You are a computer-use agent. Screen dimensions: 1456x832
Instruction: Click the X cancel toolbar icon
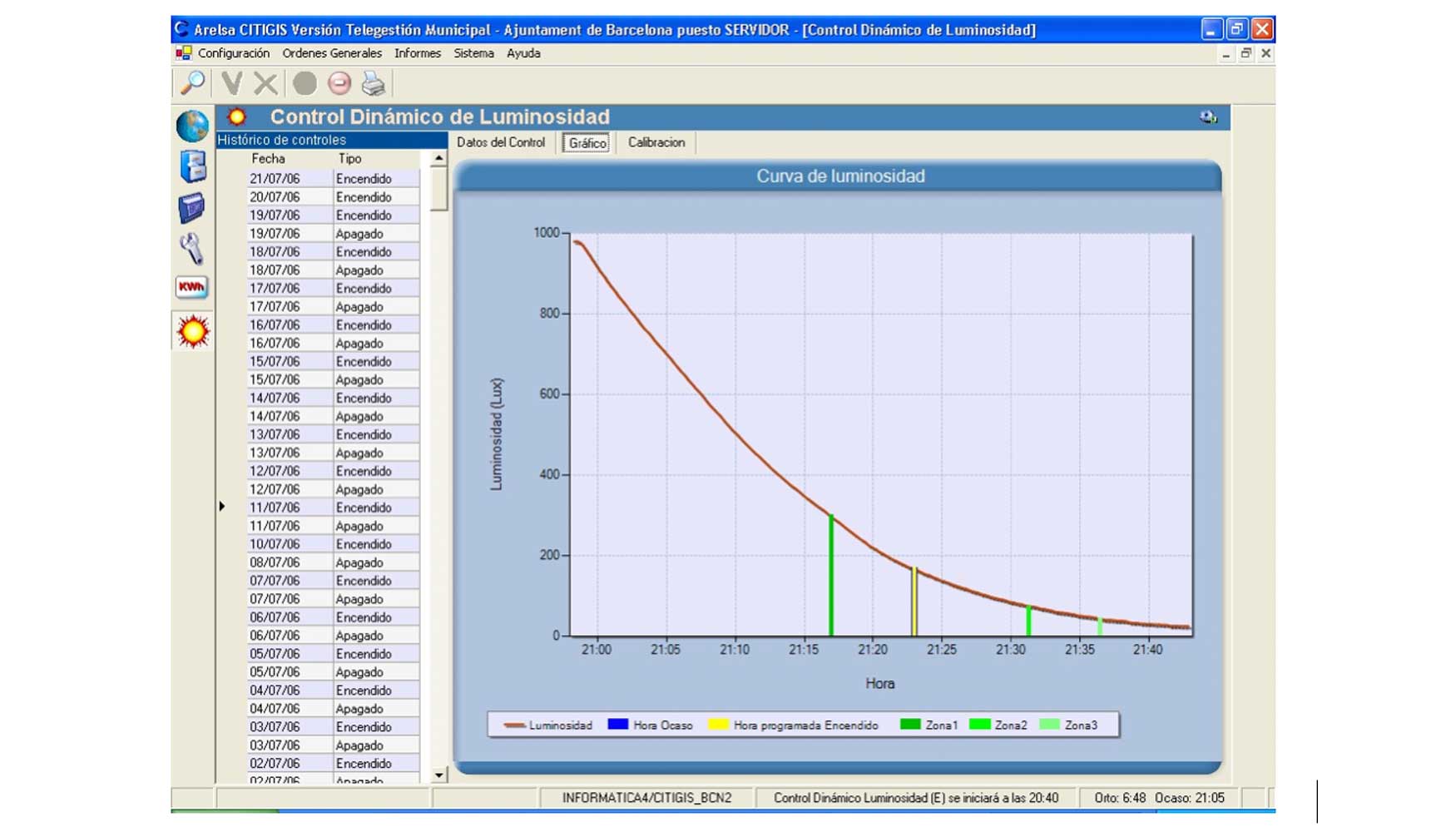point(265,83)
